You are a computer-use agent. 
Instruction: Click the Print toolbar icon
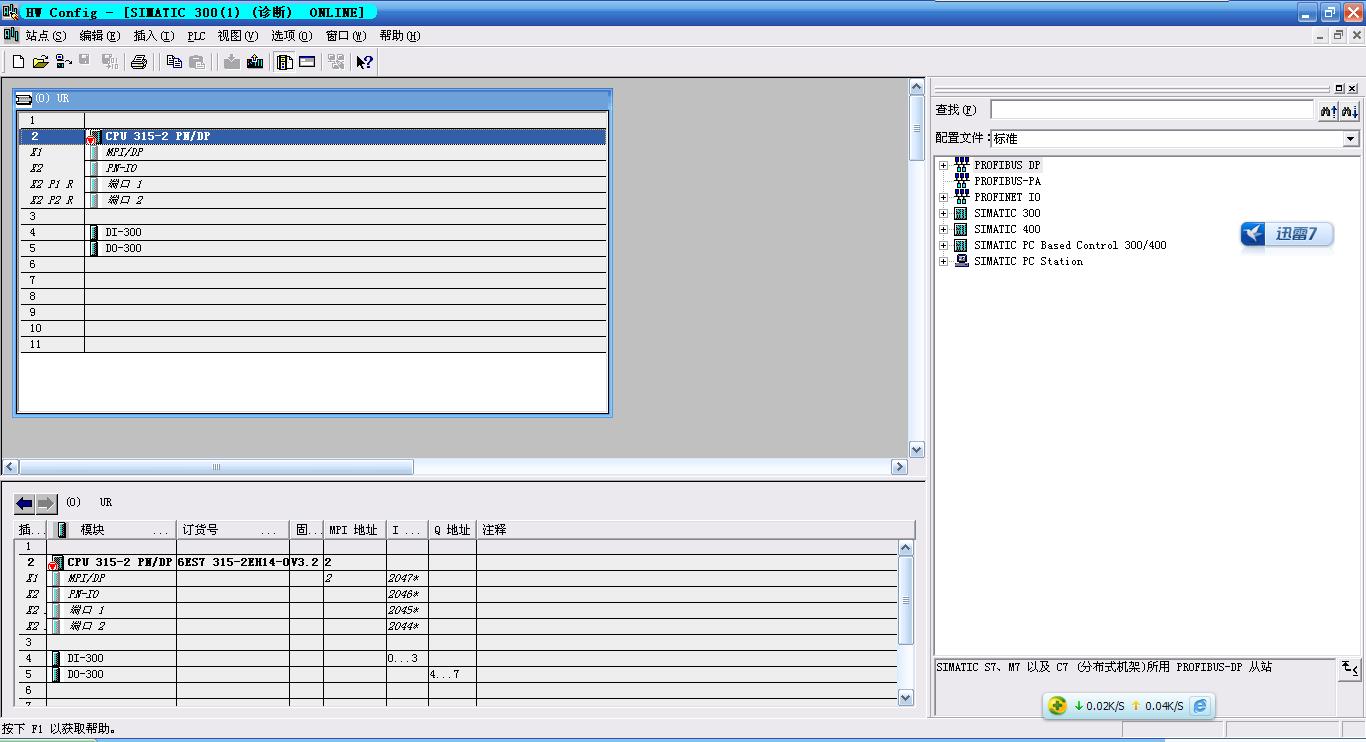click(x=139, y=62)
